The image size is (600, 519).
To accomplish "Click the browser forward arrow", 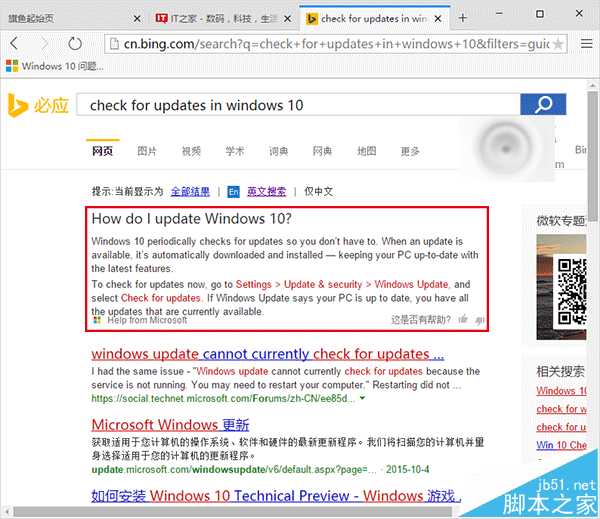I will [x=44, y=44].
